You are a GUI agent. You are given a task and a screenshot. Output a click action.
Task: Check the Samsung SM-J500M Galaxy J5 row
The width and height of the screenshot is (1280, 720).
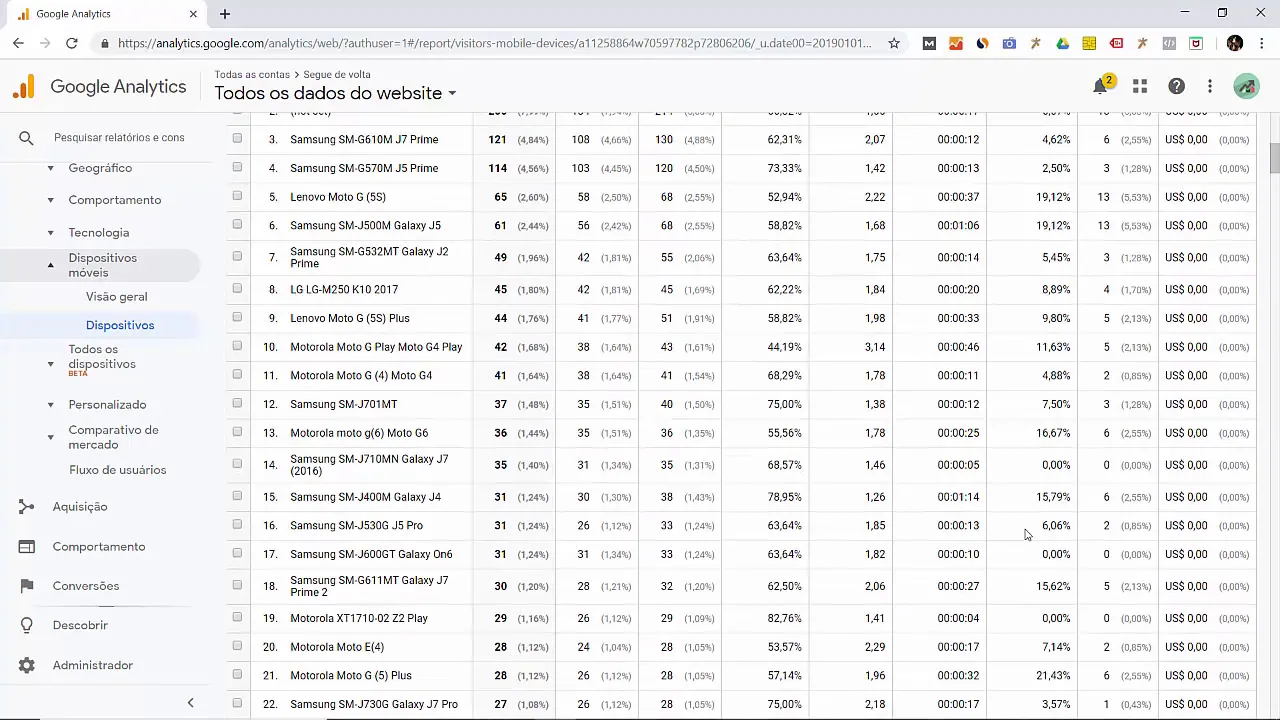[x=237, y=225]
